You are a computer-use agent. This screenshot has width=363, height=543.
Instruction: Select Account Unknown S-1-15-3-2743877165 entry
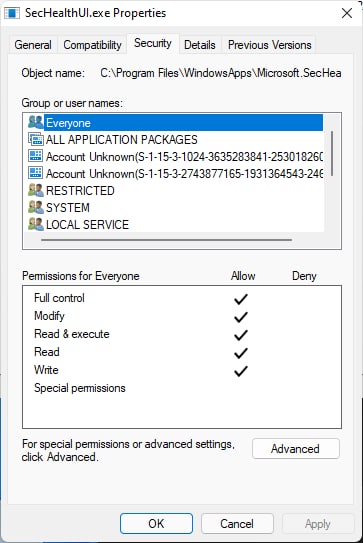(175, 173)
